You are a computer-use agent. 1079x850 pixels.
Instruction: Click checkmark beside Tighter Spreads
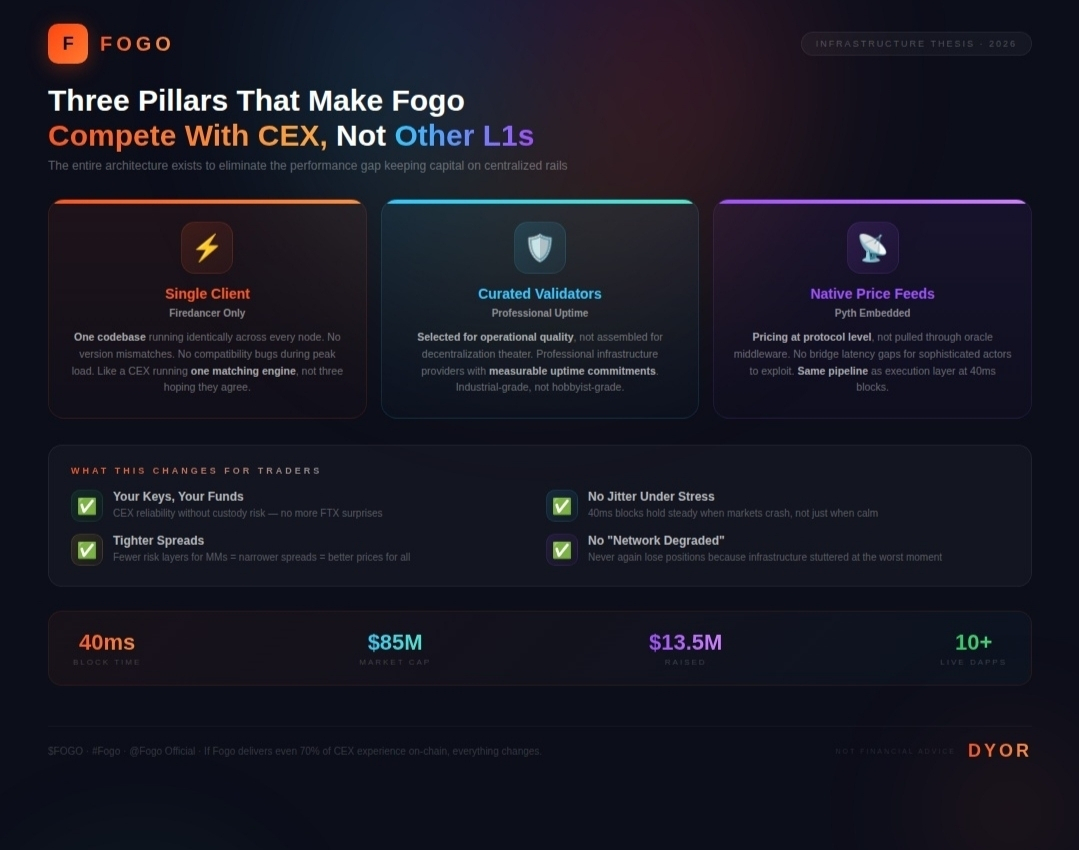(x=87, y=550)
